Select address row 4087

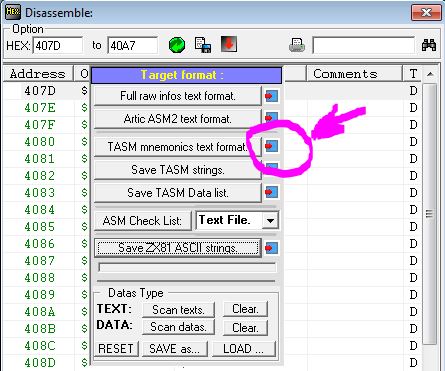coord(40,261)
